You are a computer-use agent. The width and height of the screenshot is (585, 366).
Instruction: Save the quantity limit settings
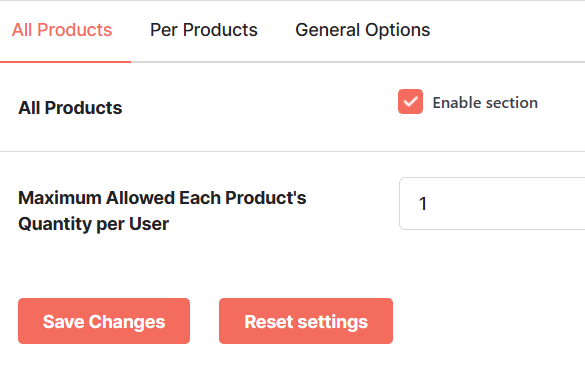tap(104, 321)
